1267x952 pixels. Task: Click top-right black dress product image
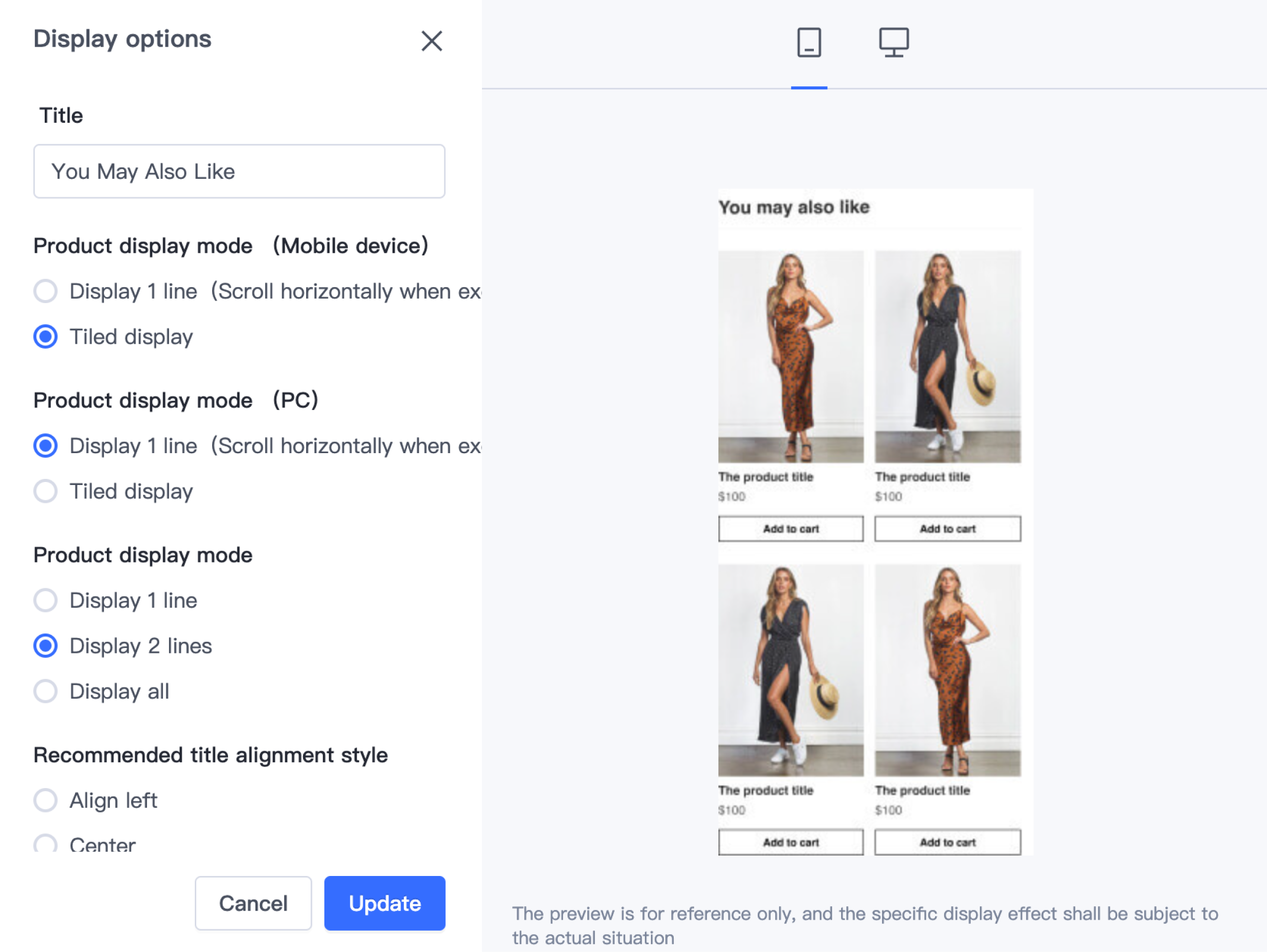pos(948,356)
